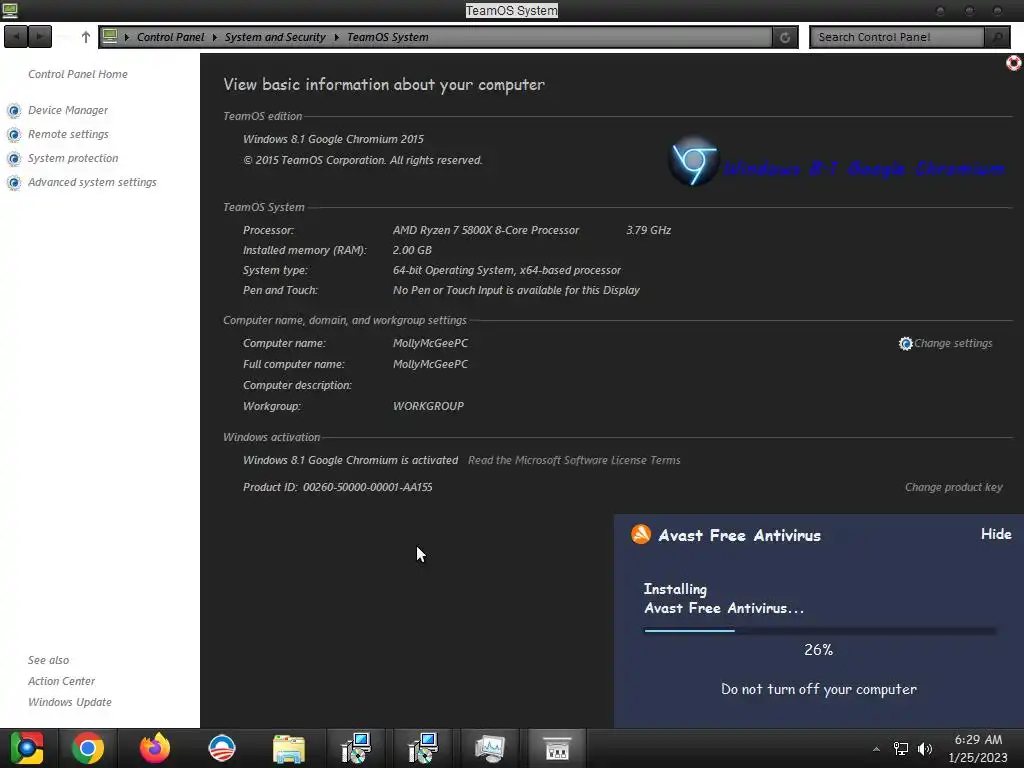Click the volume speaker tray icon

click(x=924, y=749)
